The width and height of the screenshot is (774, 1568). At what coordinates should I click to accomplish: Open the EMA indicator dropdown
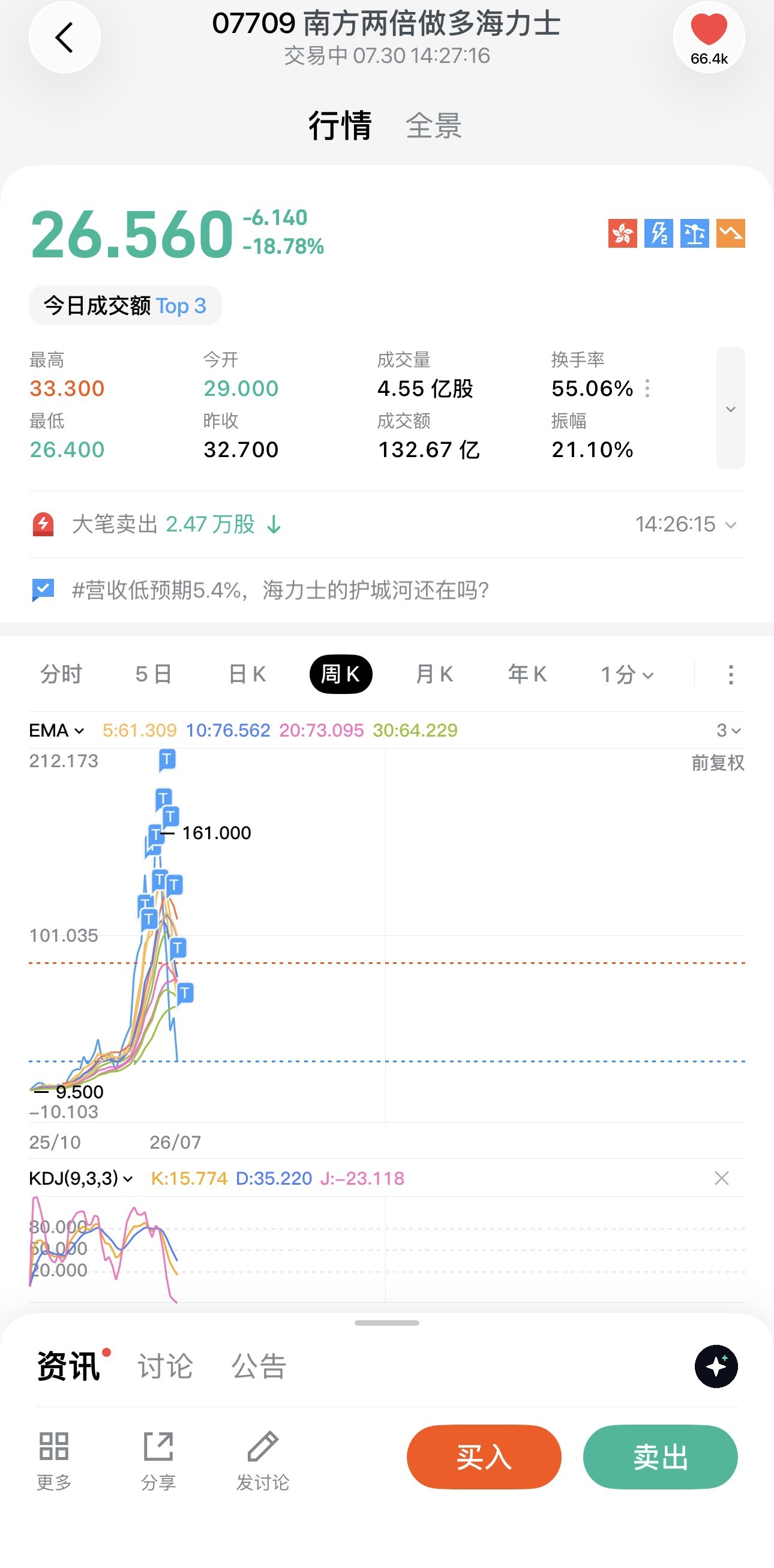pyautogui.click(x=56, y=731)
